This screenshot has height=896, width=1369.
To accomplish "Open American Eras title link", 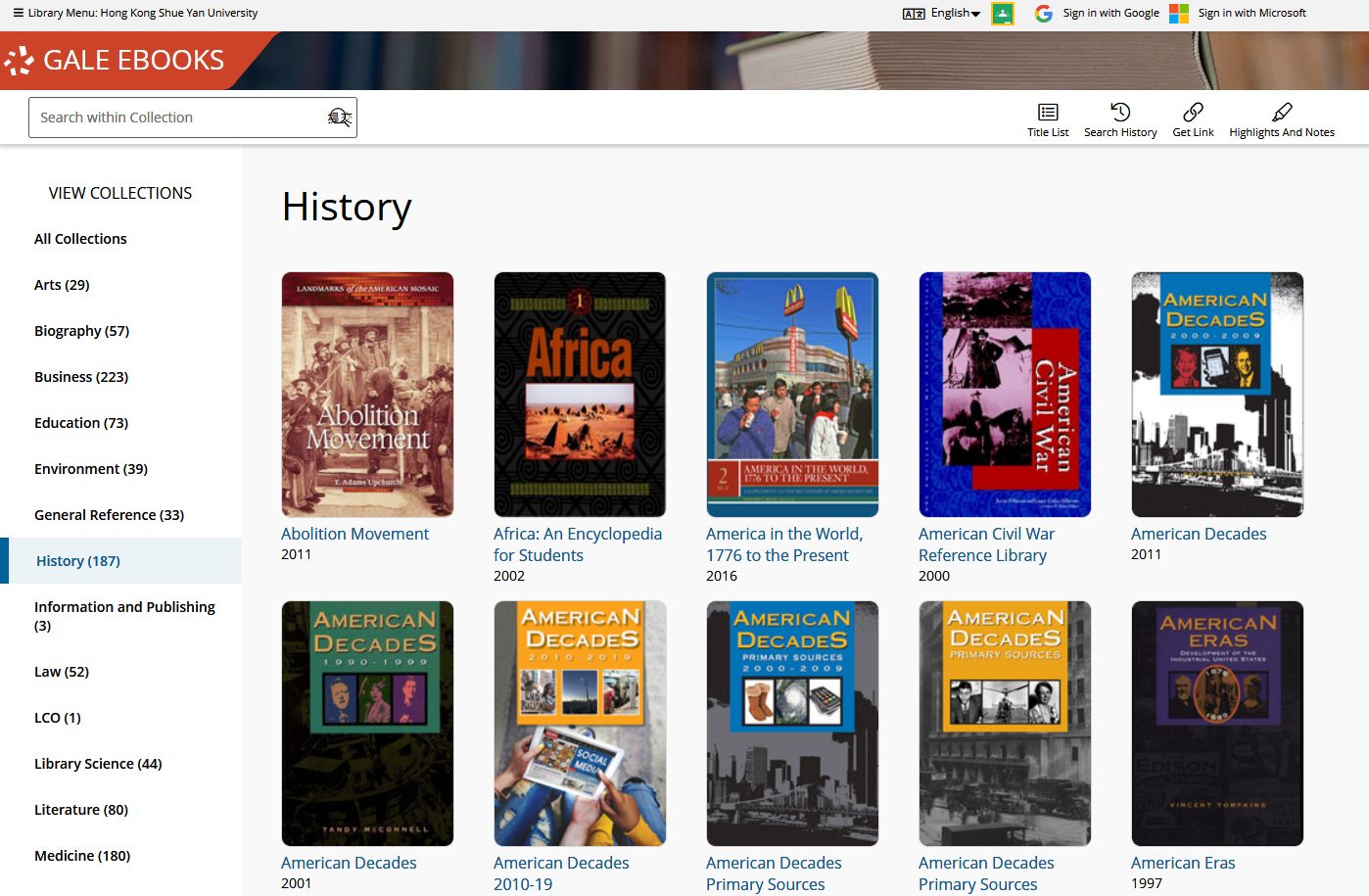I will (1183, 863).
